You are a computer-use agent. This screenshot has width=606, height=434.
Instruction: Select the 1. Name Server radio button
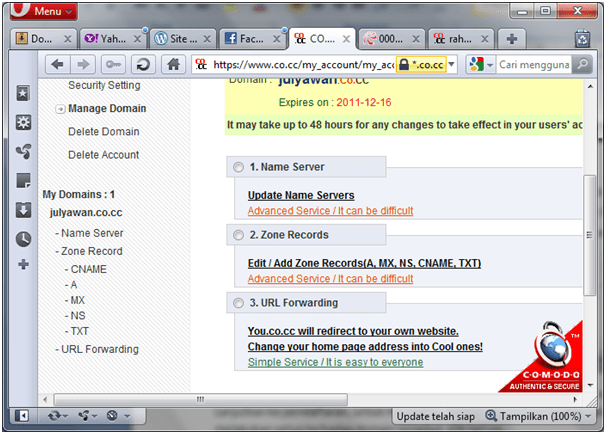pos(237,166)
